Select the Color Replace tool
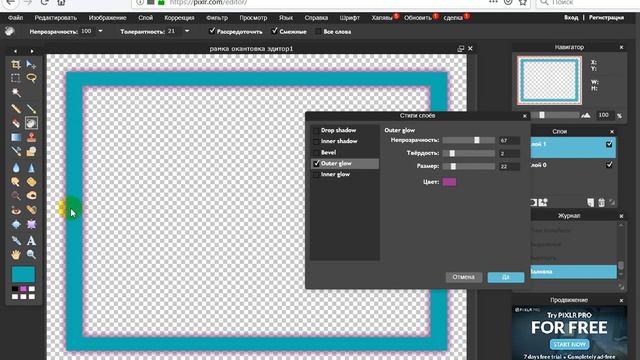The height and width of the screenshot is (360, 640). (16, 151)
